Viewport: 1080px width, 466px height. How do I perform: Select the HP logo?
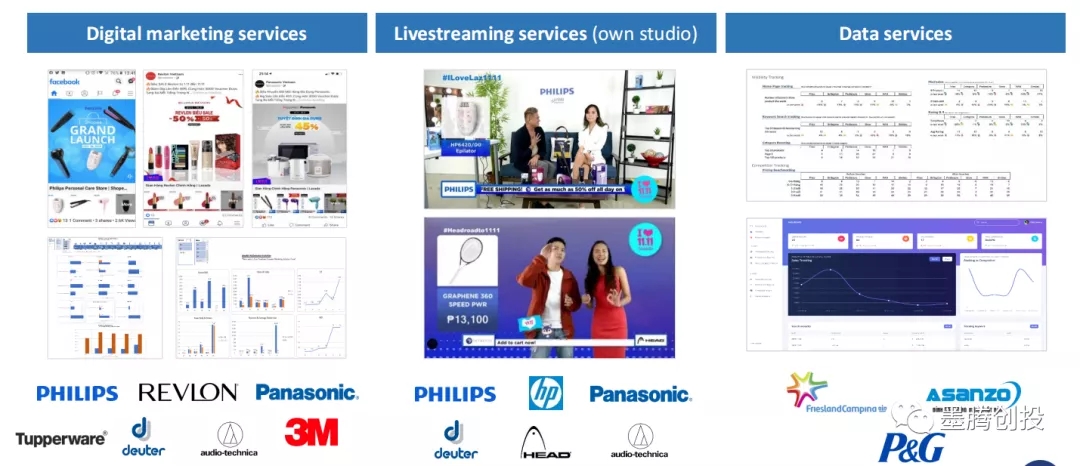pyautogui.click(x=546, y=393)
